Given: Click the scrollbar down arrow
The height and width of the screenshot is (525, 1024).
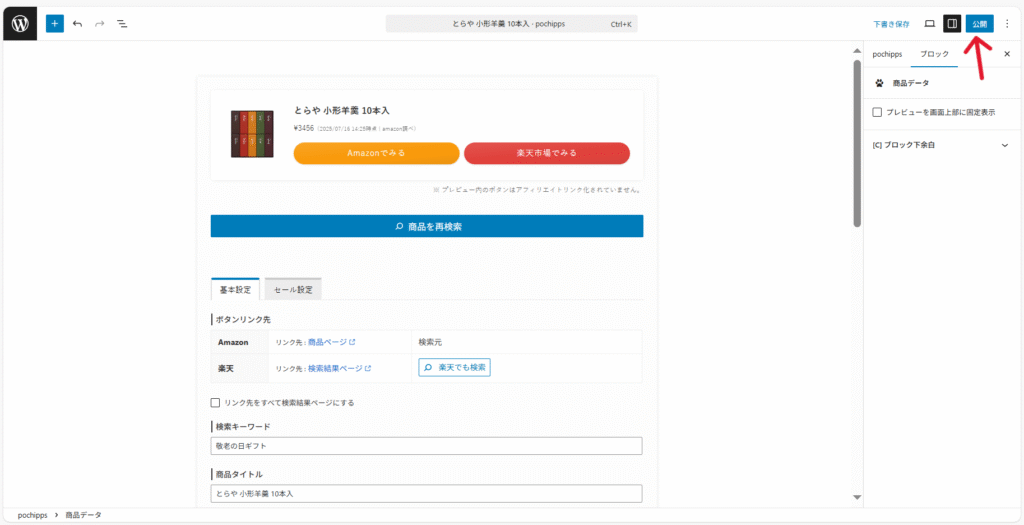Looking at the screenshot, I should (857, 498).
